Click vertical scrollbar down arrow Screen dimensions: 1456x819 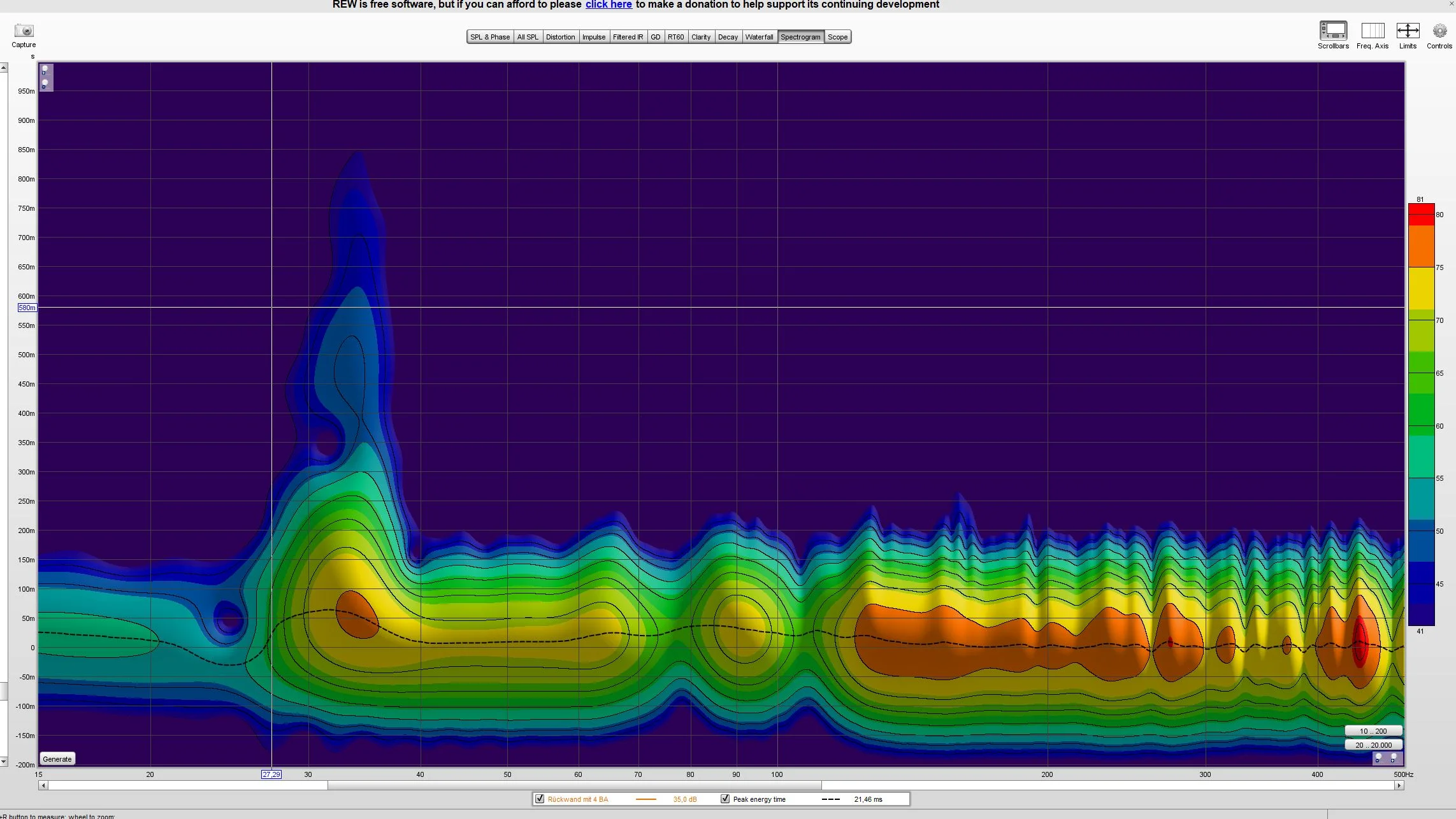(4, 761)
